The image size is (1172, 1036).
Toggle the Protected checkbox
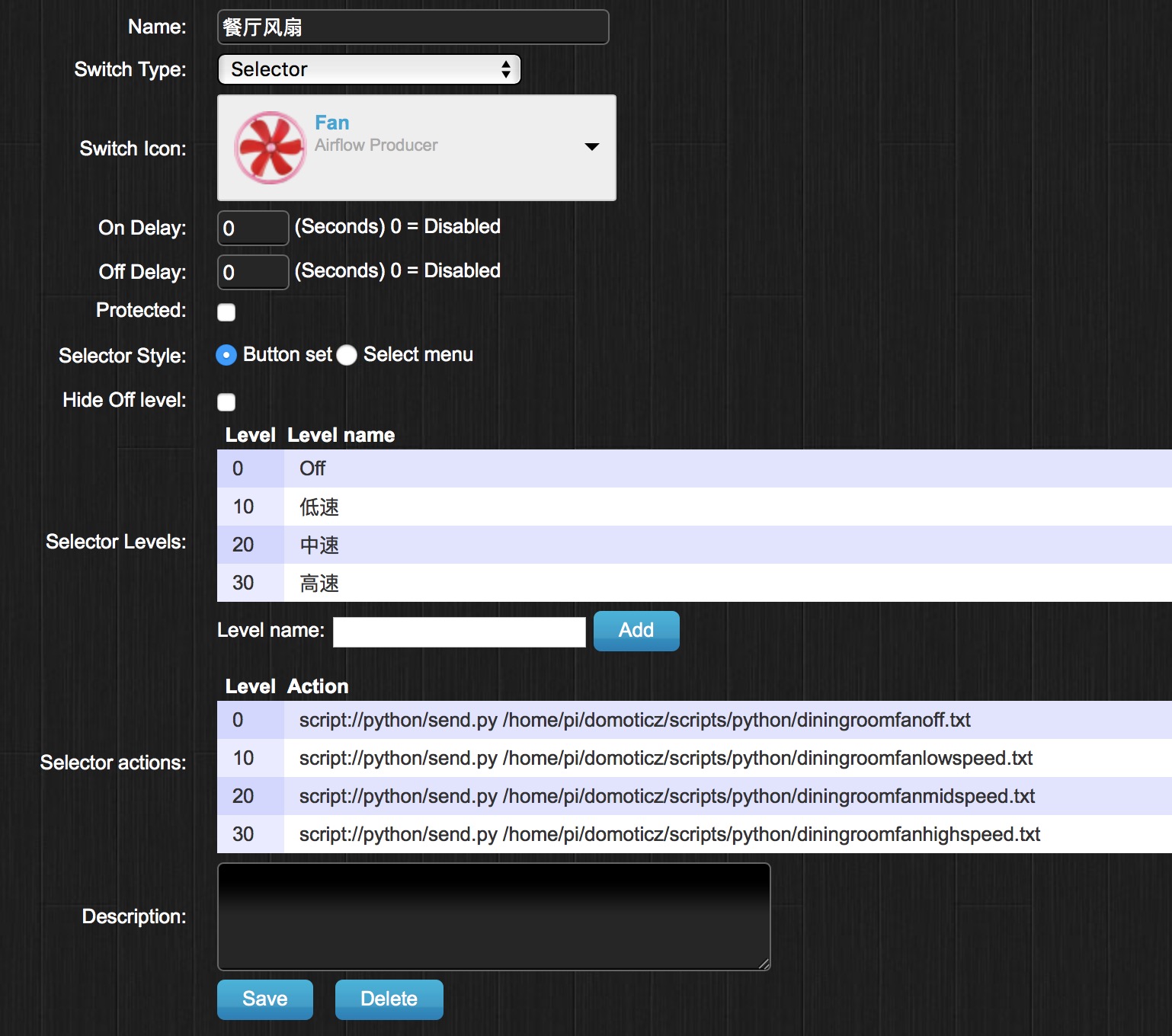click(226, 312)
